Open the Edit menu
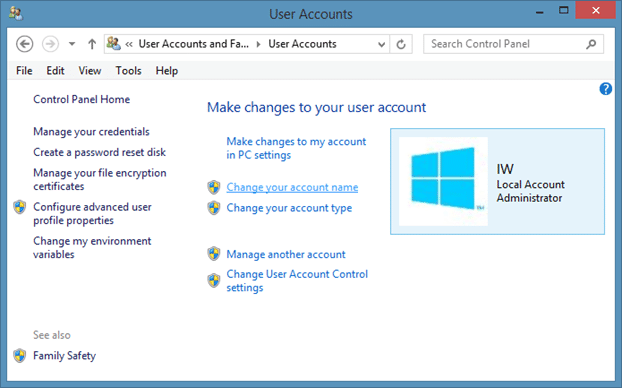Screen dimensions: 622x388 55,71
